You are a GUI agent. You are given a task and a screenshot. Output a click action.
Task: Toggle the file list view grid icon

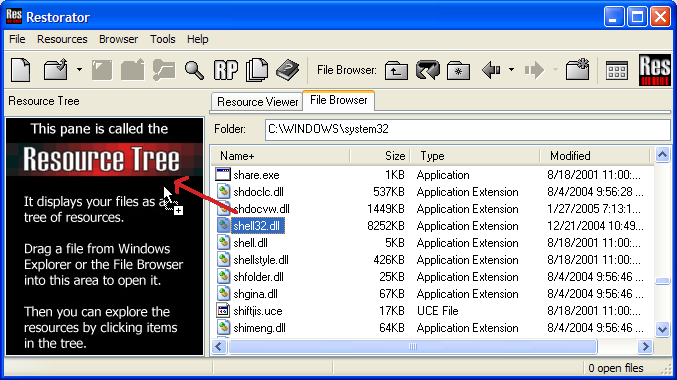pyautogui.click(x=617, y=70)
